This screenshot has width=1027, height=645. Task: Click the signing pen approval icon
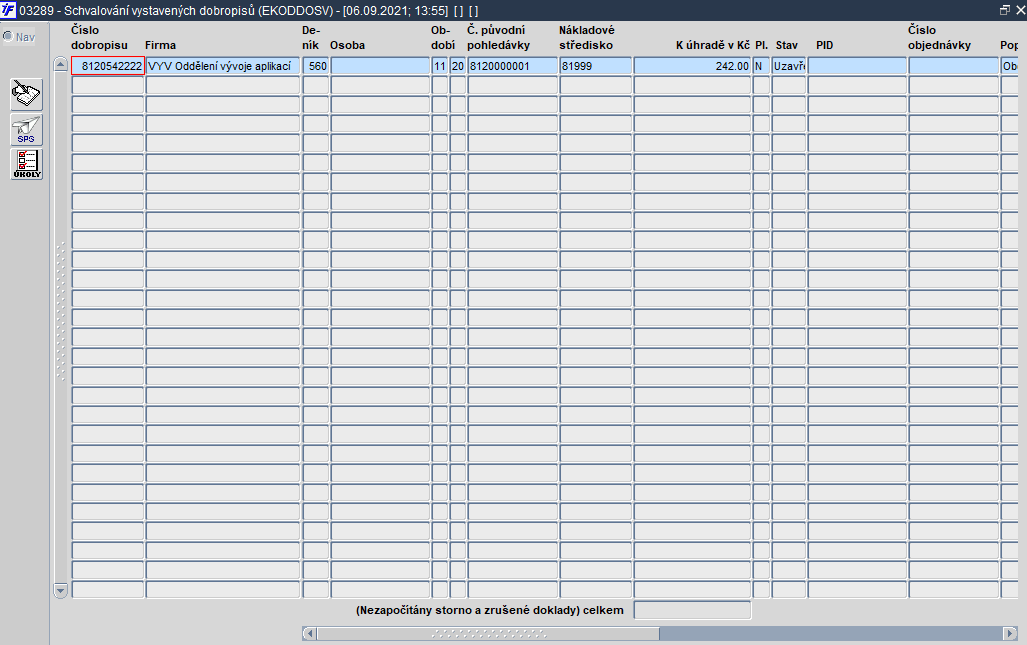26,94
